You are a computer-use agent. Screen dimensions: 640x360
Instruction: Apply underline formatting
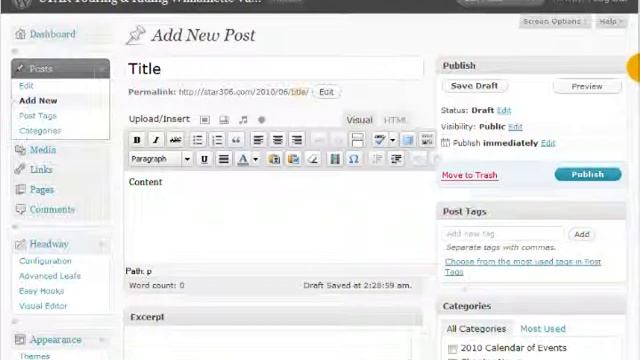(x=204, y=159)
